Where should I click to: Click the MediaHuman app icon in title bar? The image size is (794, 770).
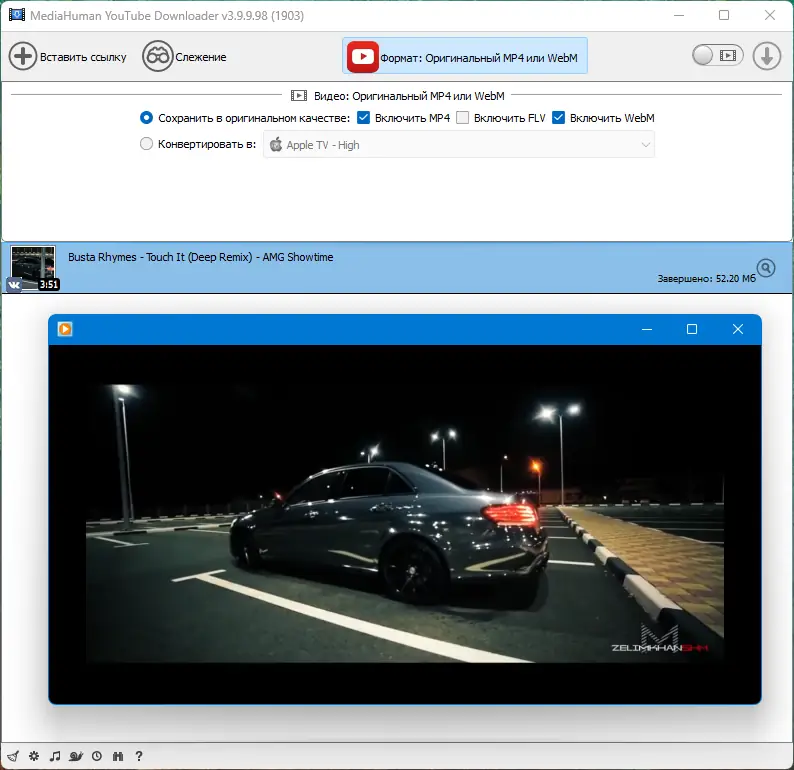point(17,15)
